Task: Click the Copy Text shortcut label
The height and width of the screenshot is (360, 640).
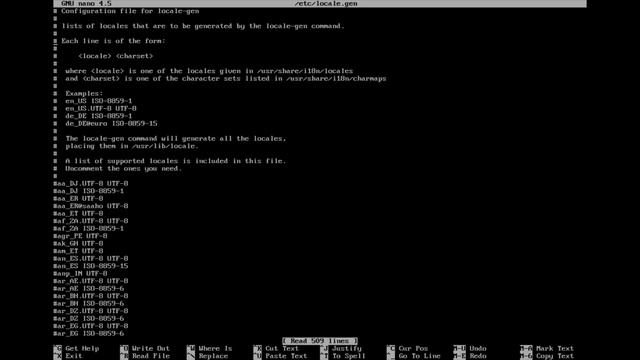Action: [x=555, y=356]
